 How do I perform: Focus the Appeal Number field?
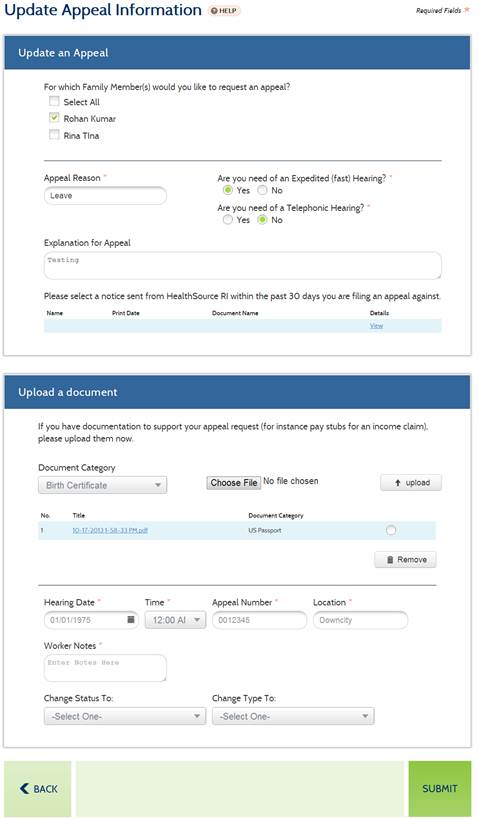point(260,620)
